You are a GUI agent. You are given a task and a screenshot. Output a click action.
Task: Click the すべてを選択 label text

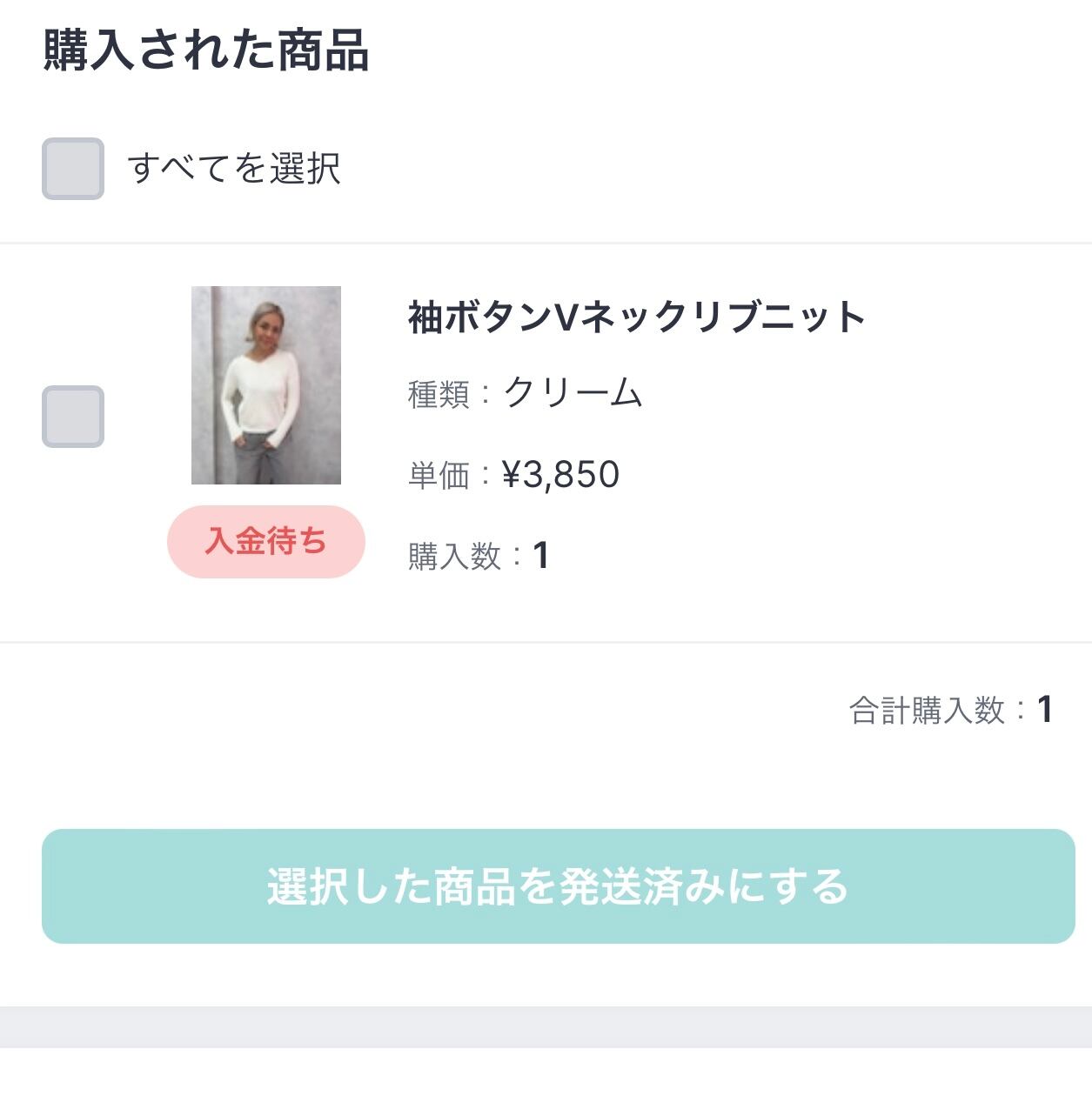[x=234, y=169]
